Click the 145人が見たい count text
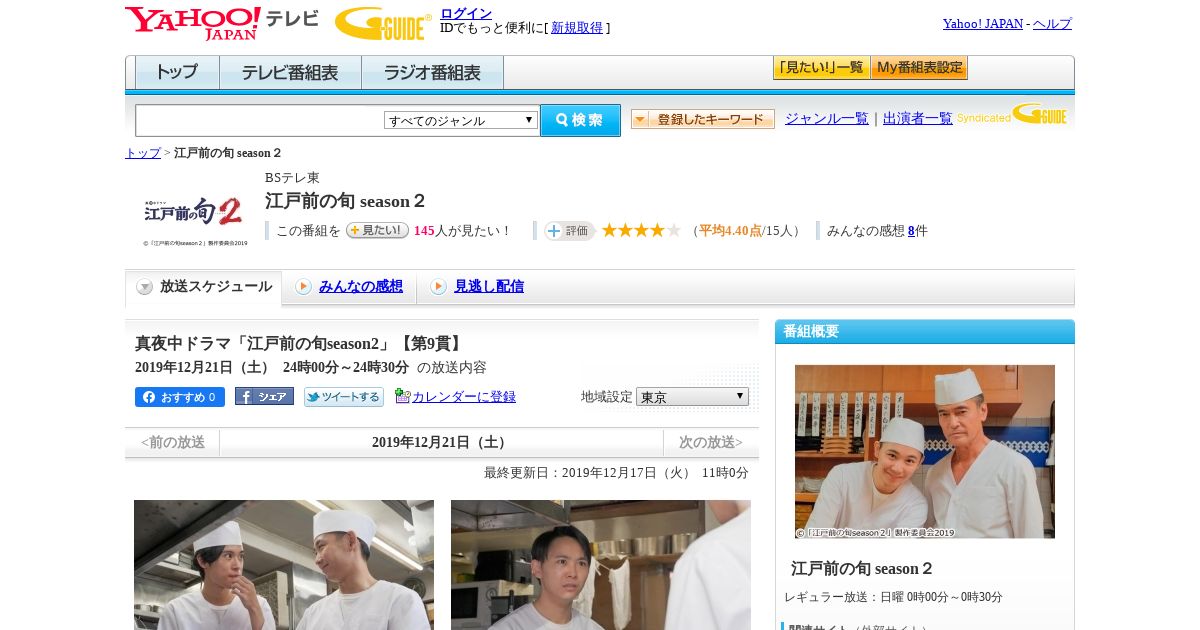The image size is (1200, 630). coord(462,231)
